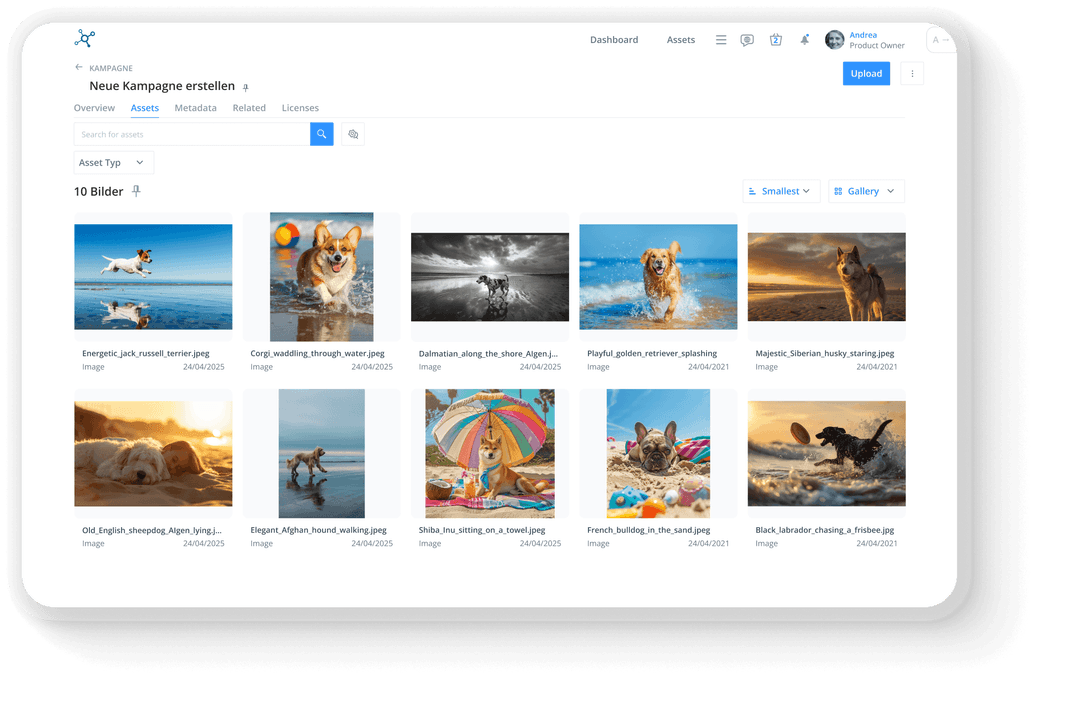Open the three-dot more options button
This screenshot has width=1080, height=718.
click(x=912, y=74)
